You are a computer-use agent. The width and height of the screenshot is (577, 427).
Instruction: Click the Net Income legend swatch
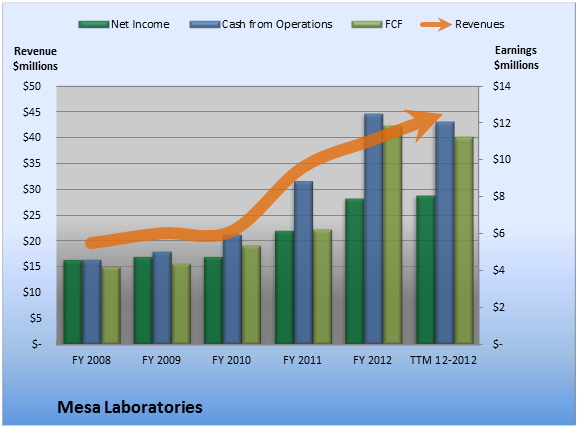(94, 25)
